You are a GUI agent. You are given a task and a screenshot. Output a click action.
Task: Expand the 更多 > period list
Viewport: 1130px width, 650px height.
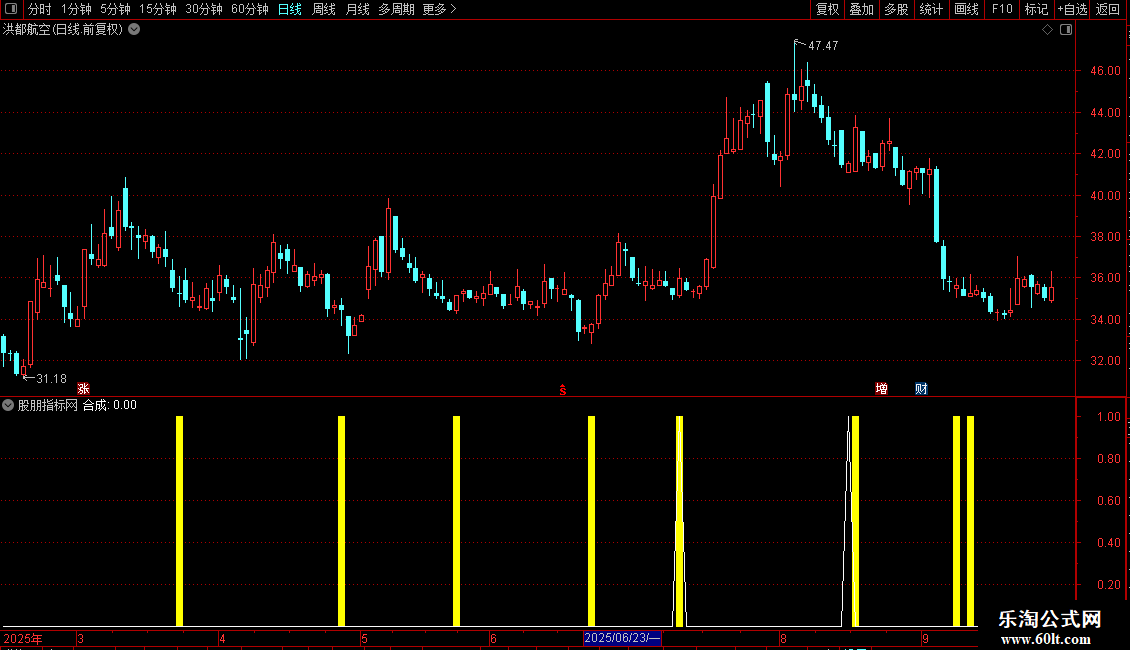pyautogui.click(x=440, y=9)
